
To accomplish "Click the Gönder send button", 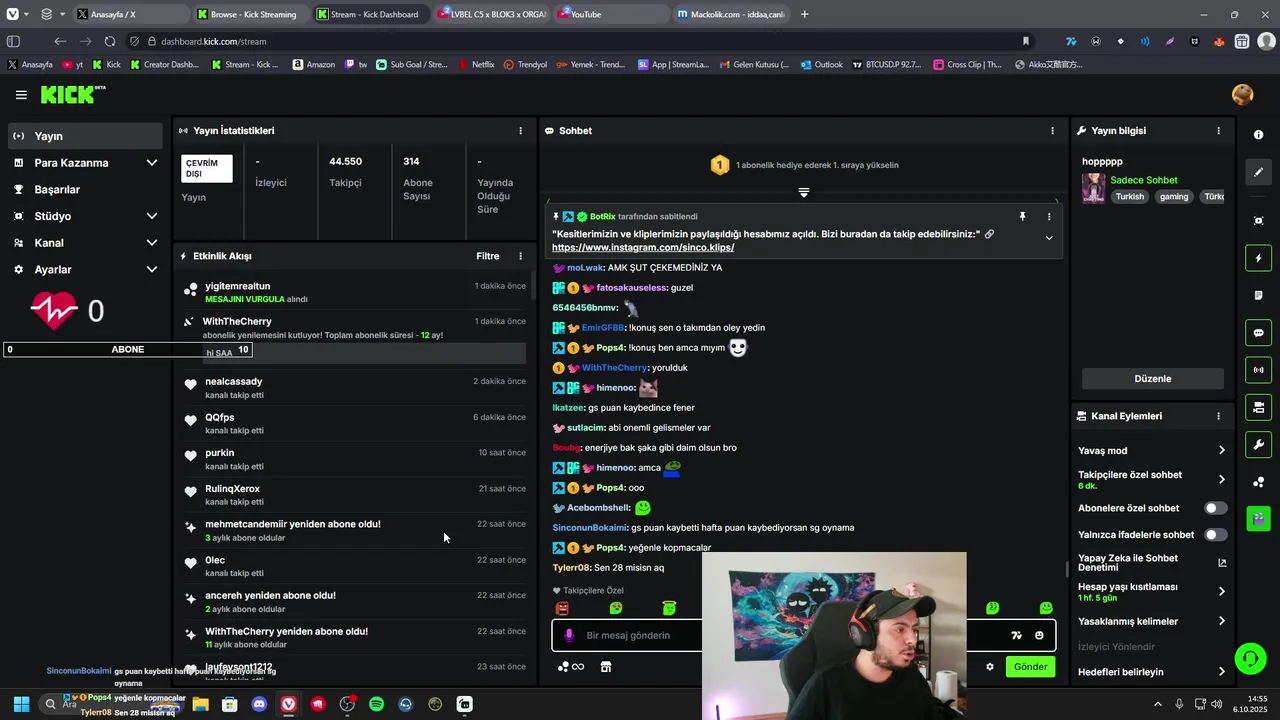I will pyautogui.click(x=1030, y=667).
